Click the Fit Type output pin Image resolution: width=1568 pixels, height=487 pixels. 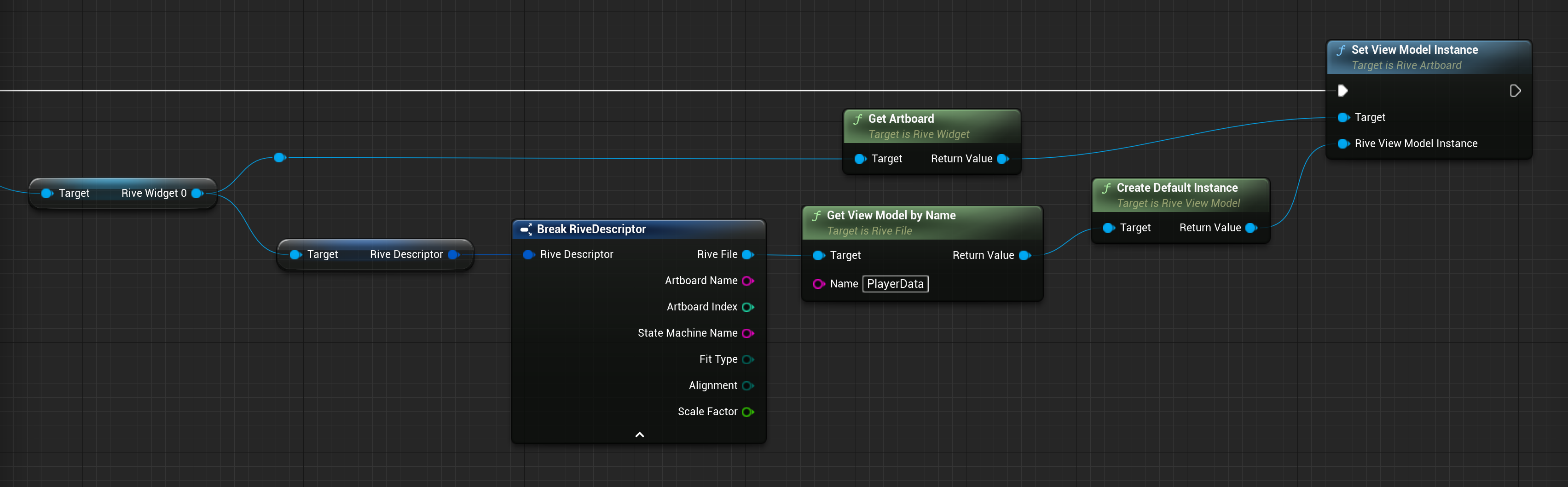coord(747,359)
